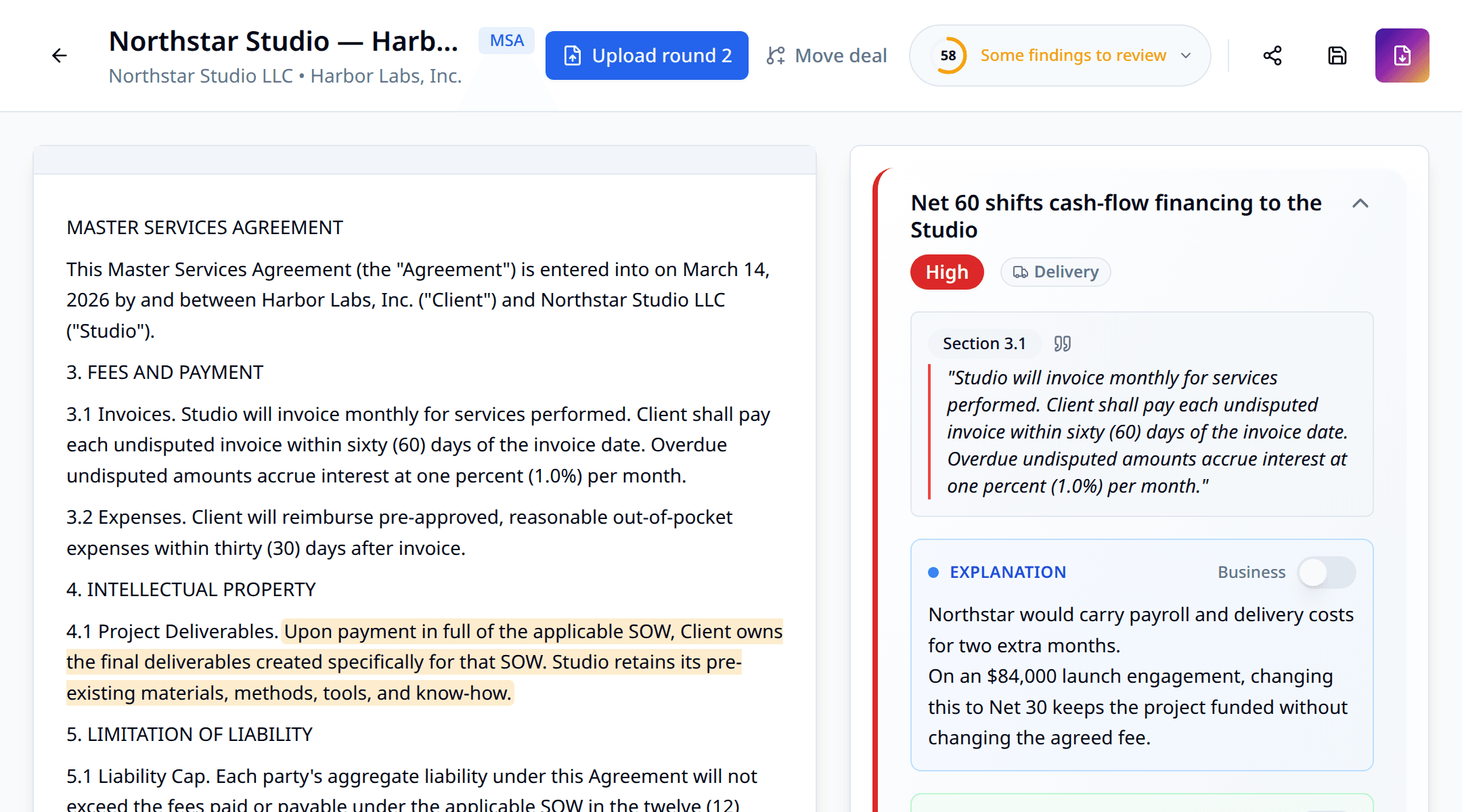Screen dimensions: 1462x812
Task: Click the purple download document button
Action: pos(1402,55)
